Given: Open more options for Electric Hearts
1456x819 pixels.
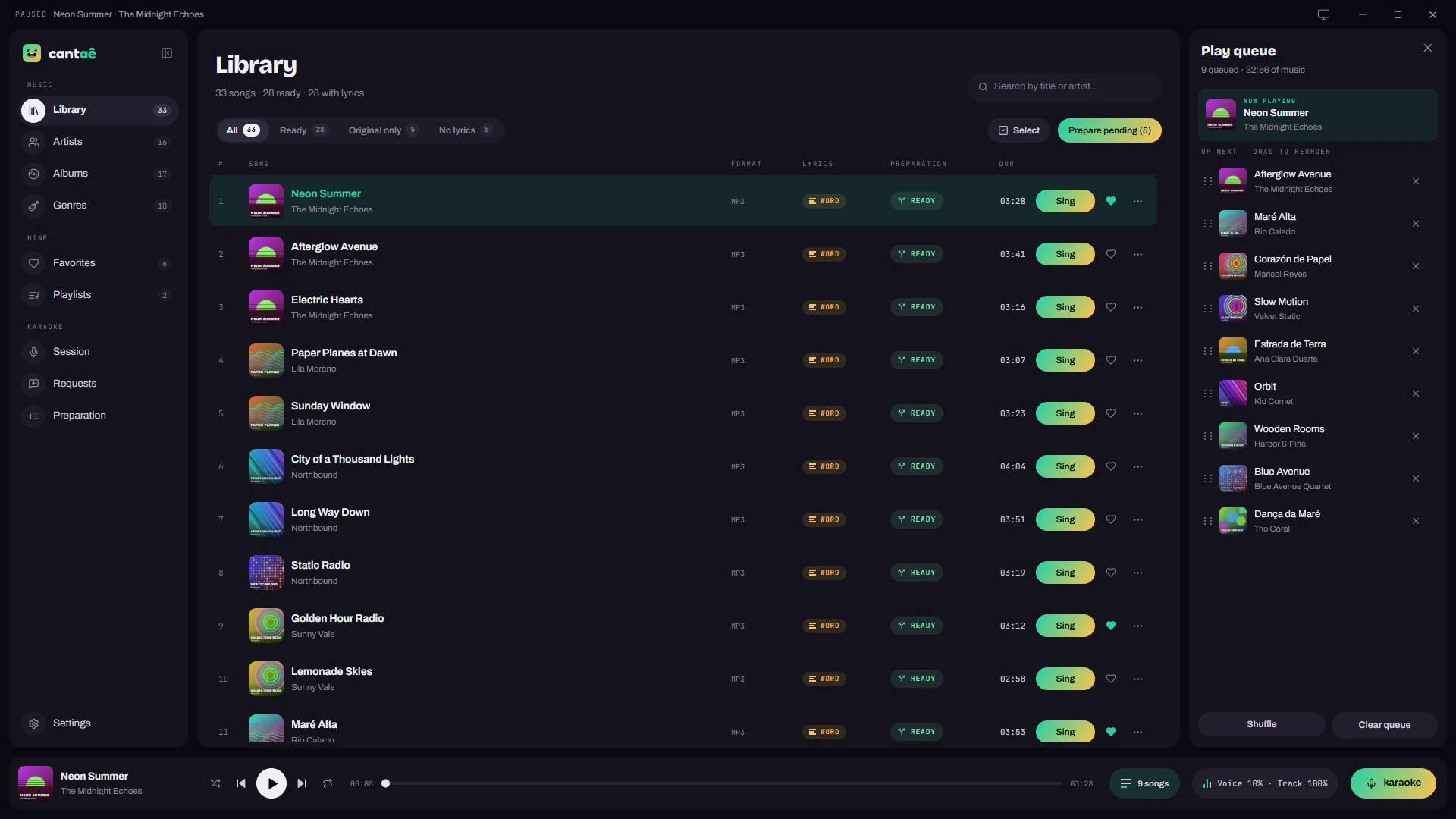Looking at the screenshot, I should point(1137,307).
